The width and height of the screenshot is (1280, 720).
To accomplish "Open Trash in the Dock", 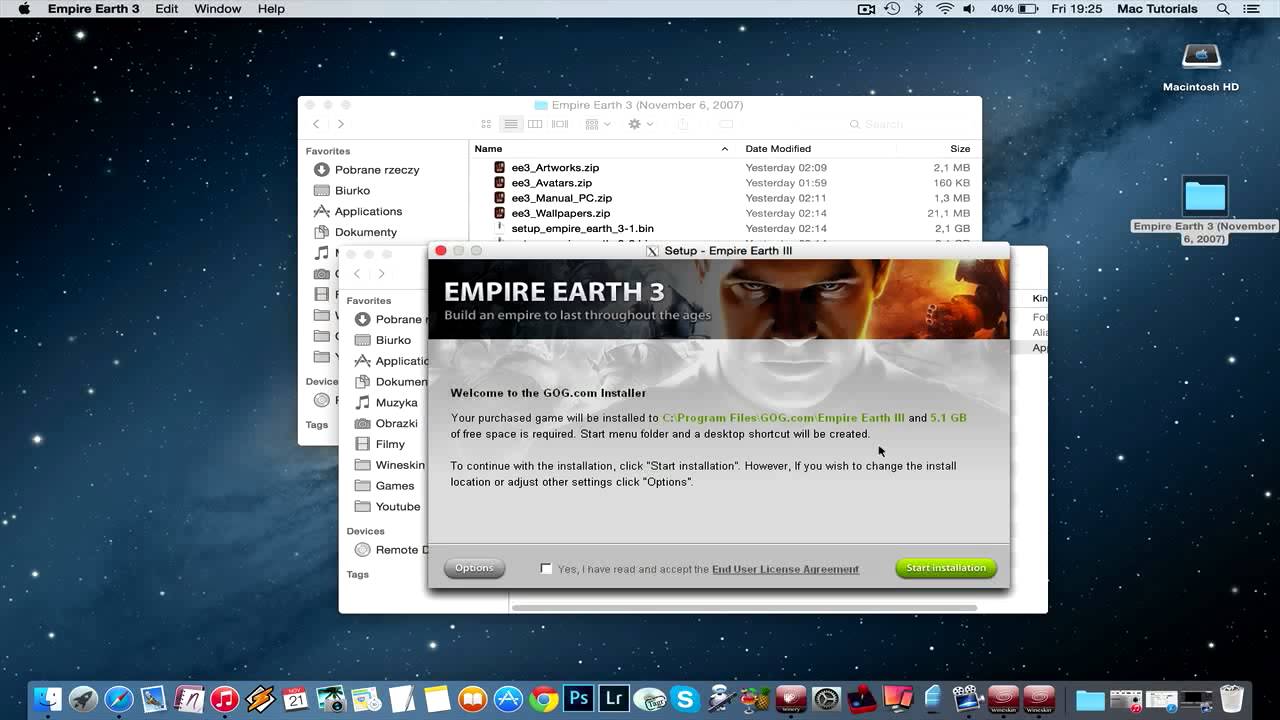I will click(1232, 698).
